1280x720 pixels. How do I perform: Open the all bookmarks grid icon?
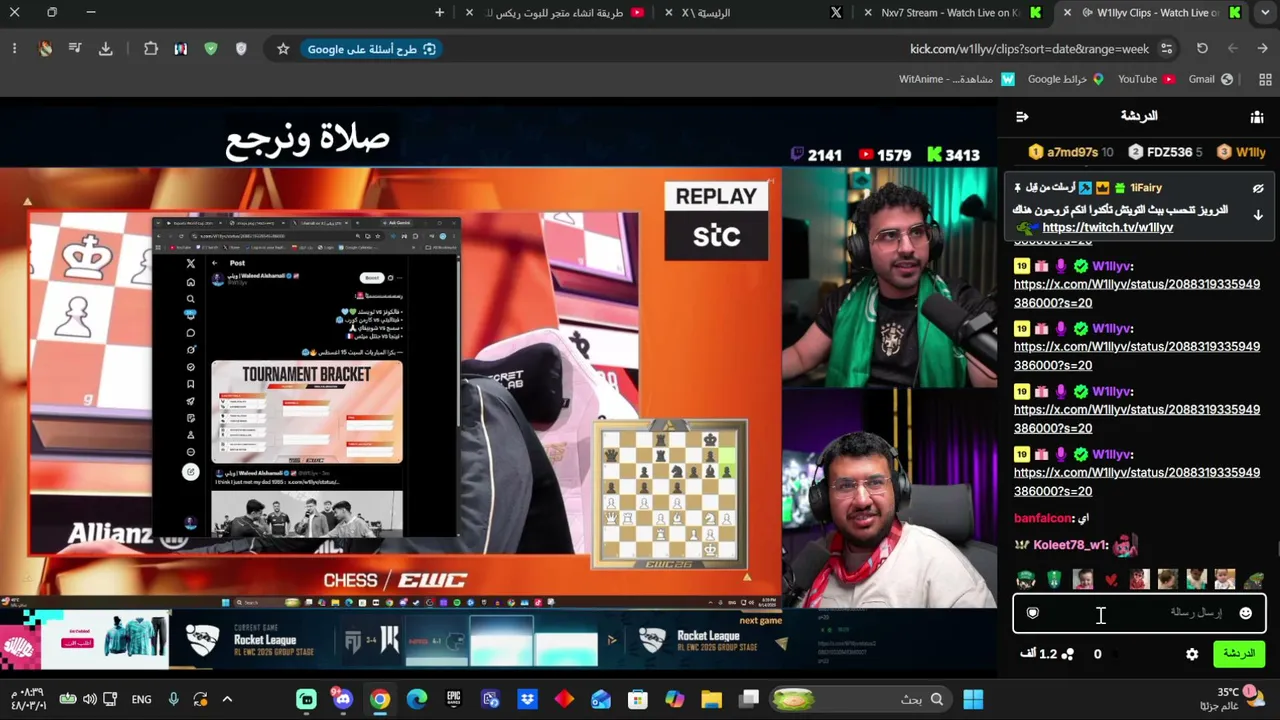(x=1265, y=79)
